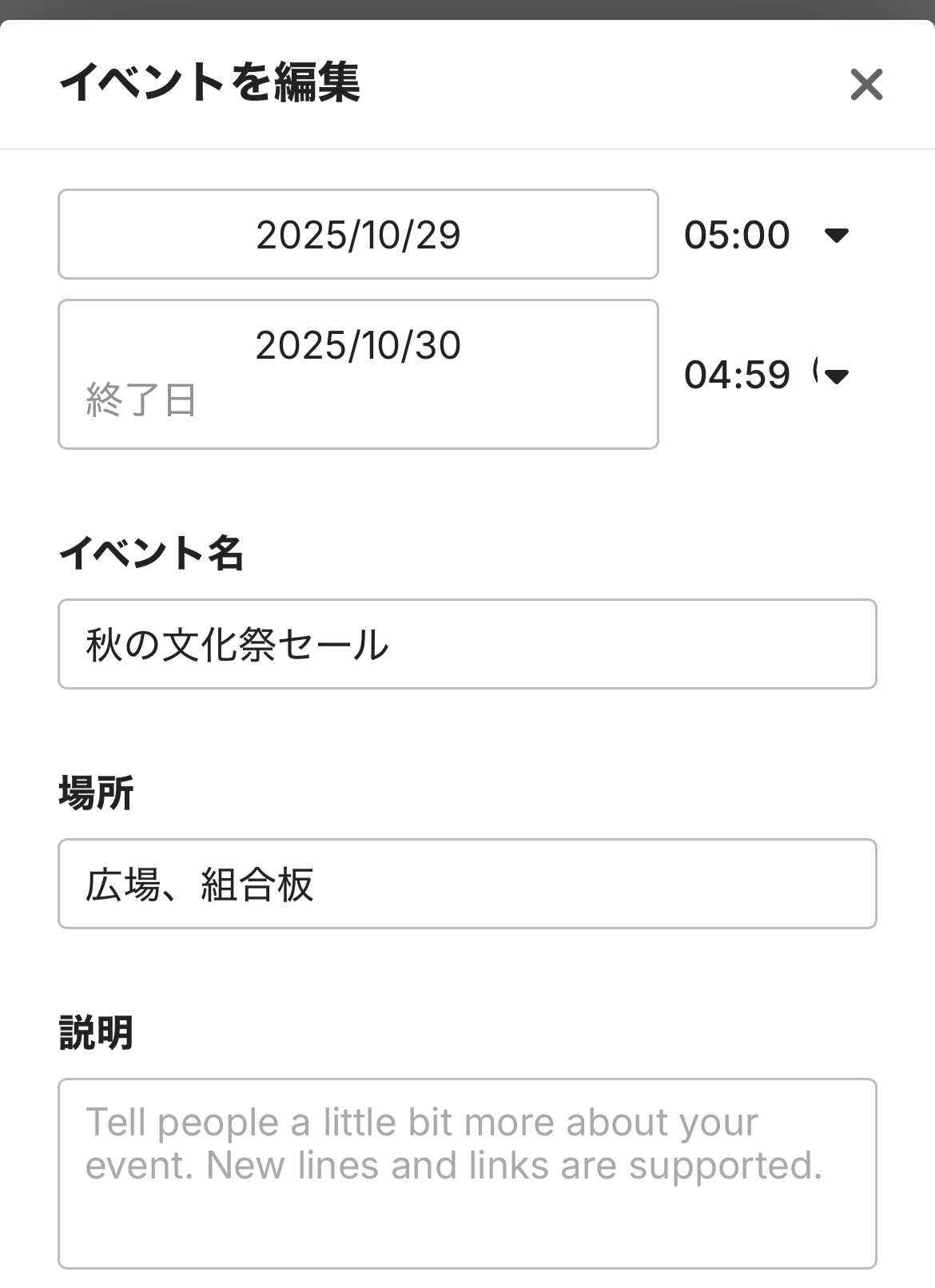Open the end time dropdown arrow beside 04:59
Image resolution: width=935 pixels, height=1288 pixels.
pos(836,376)
